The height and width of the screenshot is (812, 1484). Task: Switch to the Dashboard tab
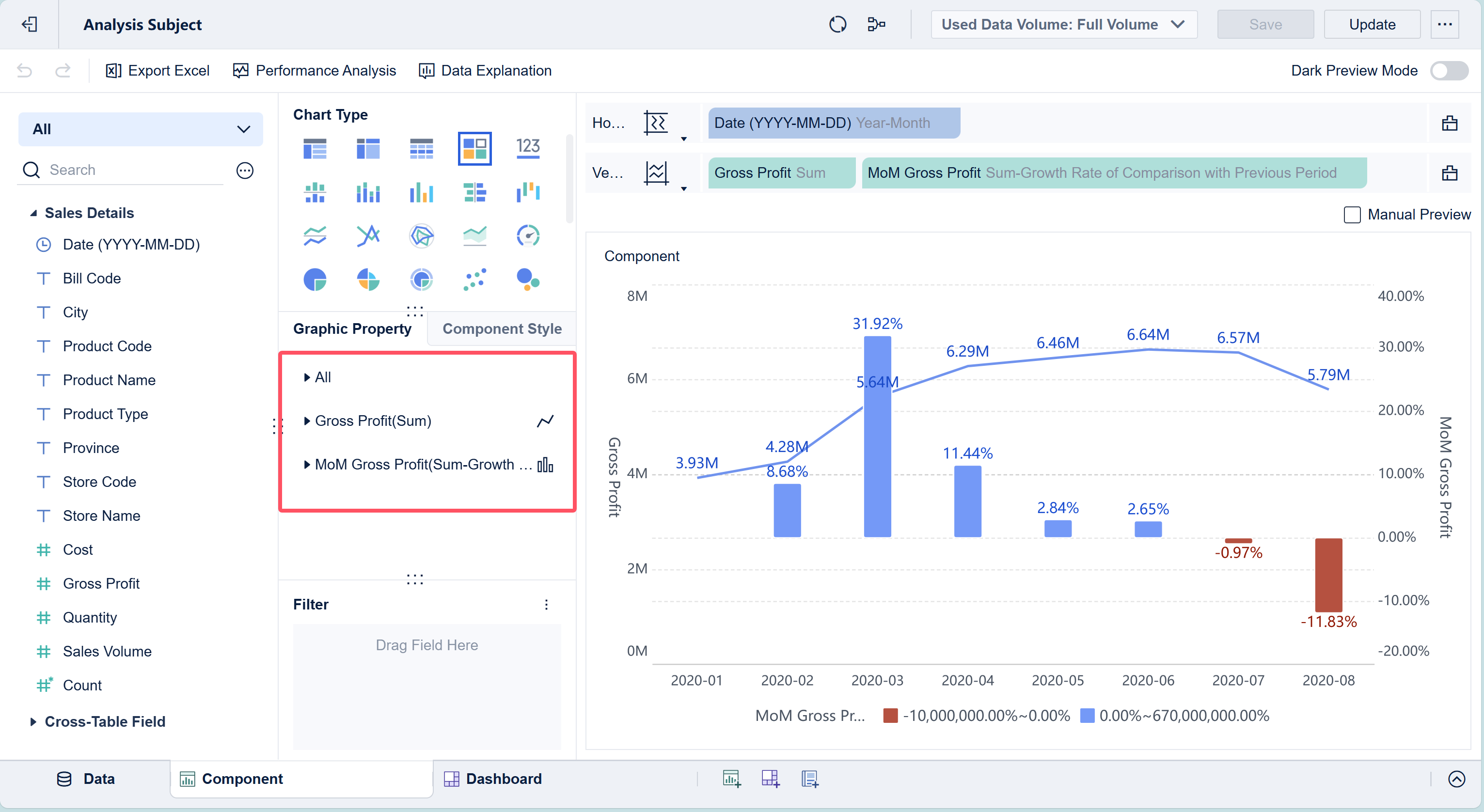(492, 779)
